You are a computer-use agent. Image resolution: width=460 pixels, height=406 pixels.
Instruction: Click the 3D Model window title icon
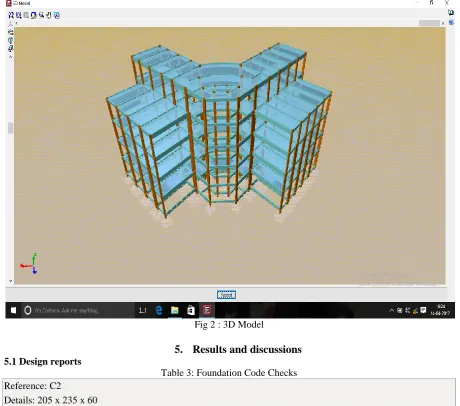point(9,3)
